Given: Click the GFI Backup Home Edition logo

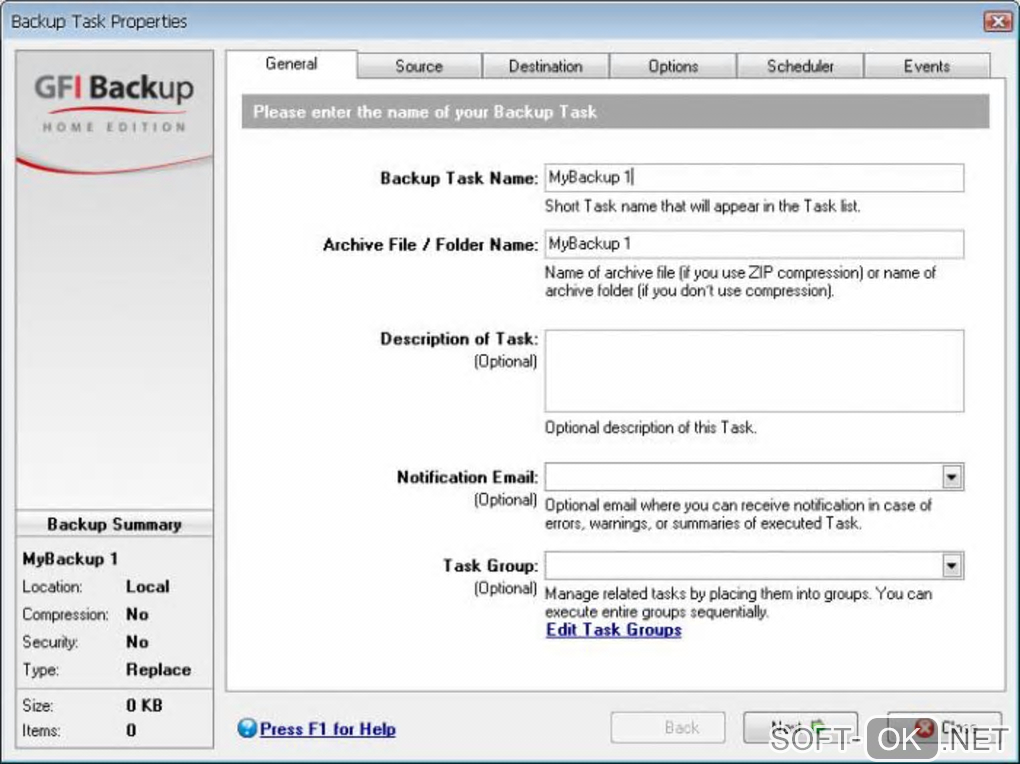Looking at the screenshot, I should click(x=114, y=104).
